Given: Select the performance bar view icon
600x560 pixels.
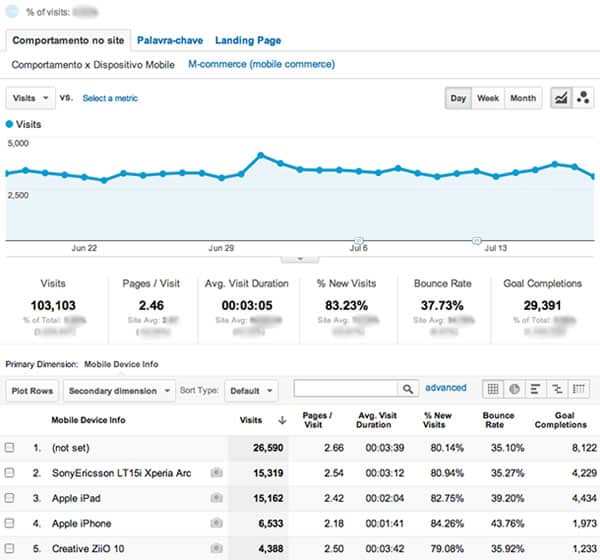Looking at the screenshot, I should pyautogui.click(x=536, y=389).
